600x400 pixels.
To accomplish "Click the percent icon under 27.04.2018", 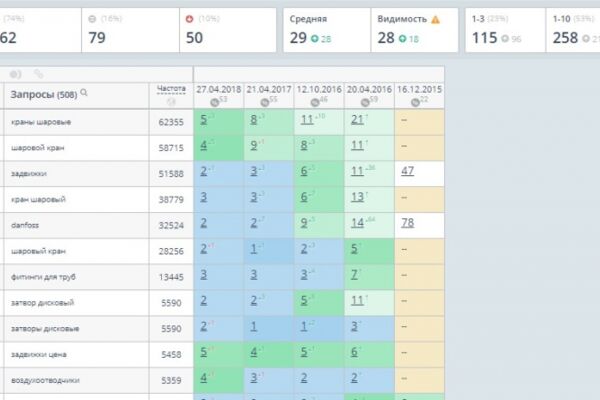I will tap(214, 102).
